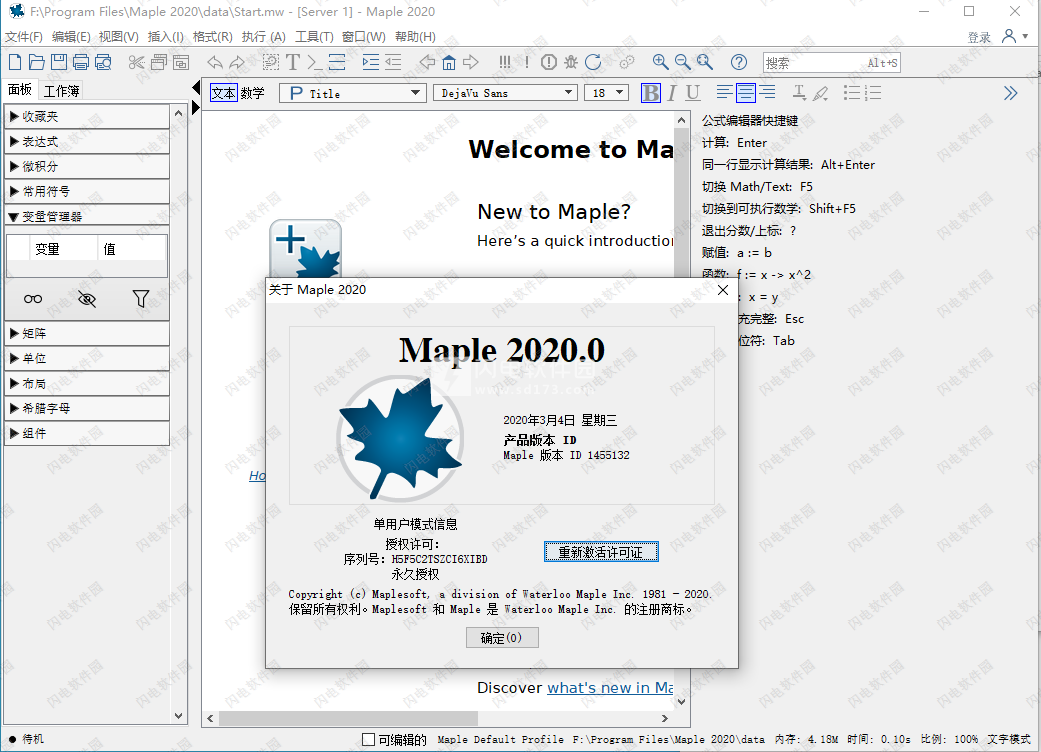Outdent the section using the outdent icon
The image size is (1041, 752).
[x=393, y=62]
